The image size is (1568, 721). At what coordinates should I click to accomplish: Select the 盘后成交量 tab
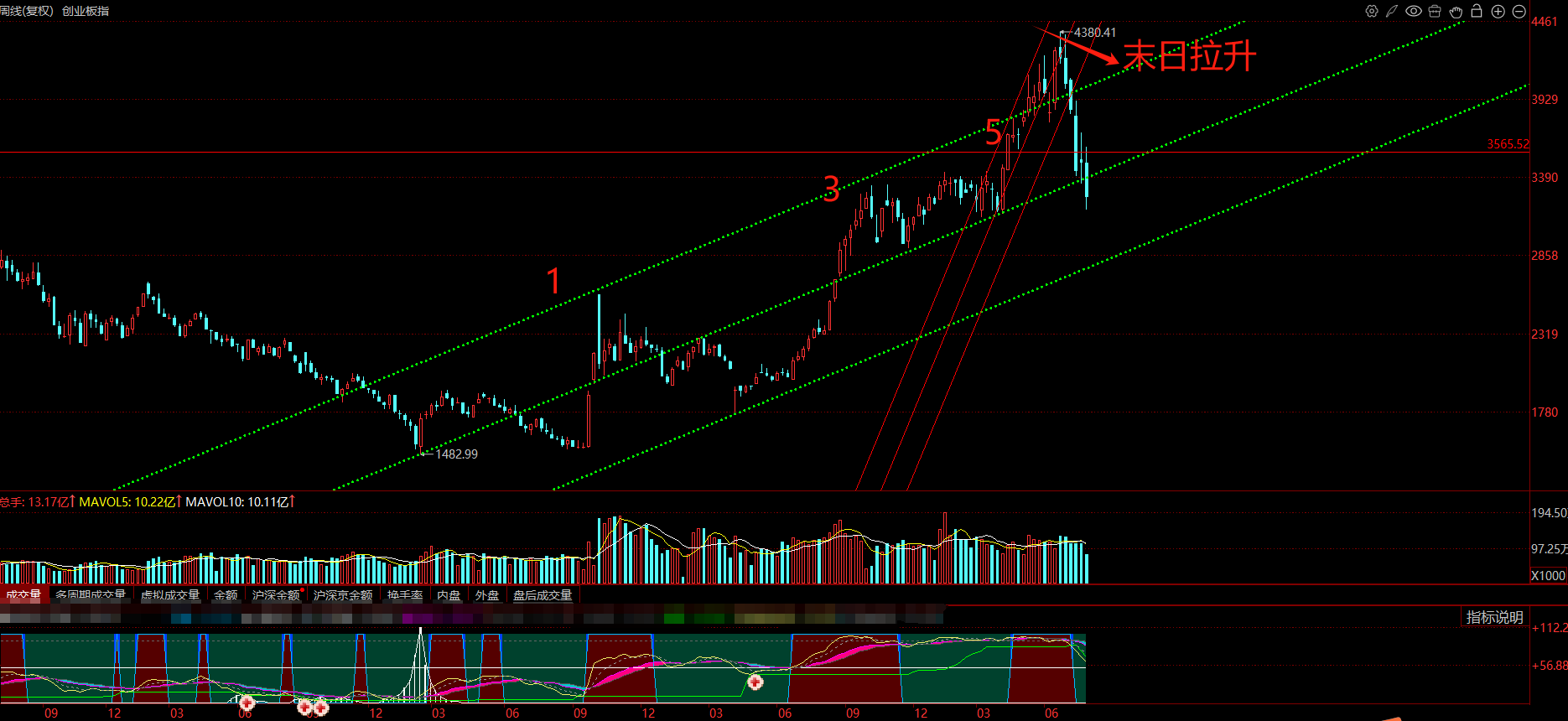(543, 595)
